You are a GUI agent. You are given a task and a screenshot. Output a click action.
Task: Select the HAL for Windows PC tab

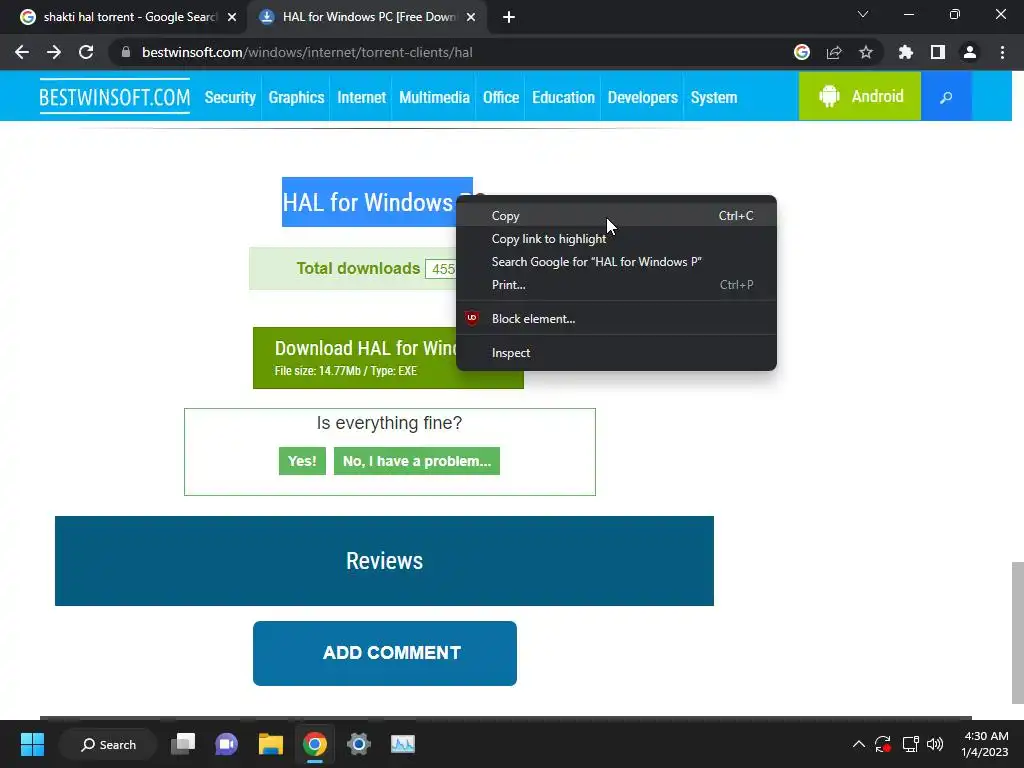[369, 17]
